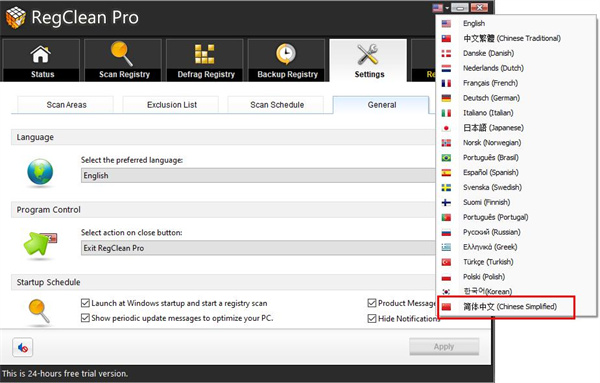This screenshot has height=383, width=600.
Task: Open the Status tab with house icon
Action: point(41,60)
